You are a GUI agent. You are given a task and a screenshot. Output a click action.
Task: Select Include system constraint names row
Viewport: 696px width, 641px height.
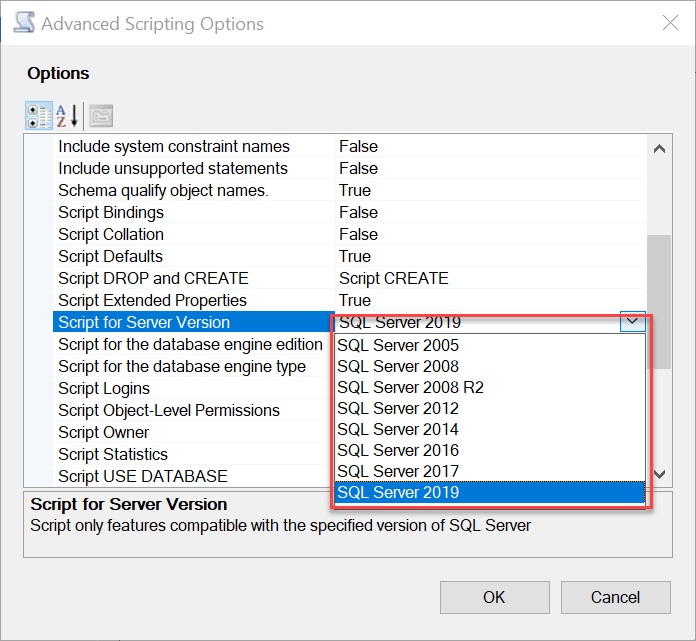(x=194, y=146)
